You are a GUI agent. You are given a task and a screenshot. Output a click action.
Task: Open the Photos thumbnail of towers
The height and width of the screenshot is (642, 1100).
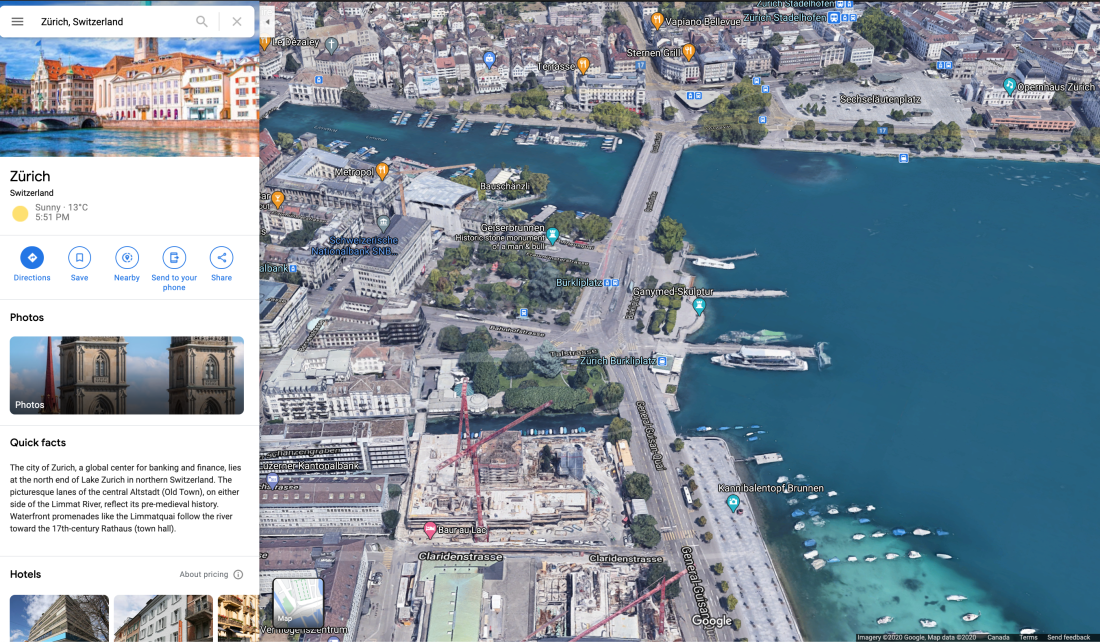pos(127,375)
